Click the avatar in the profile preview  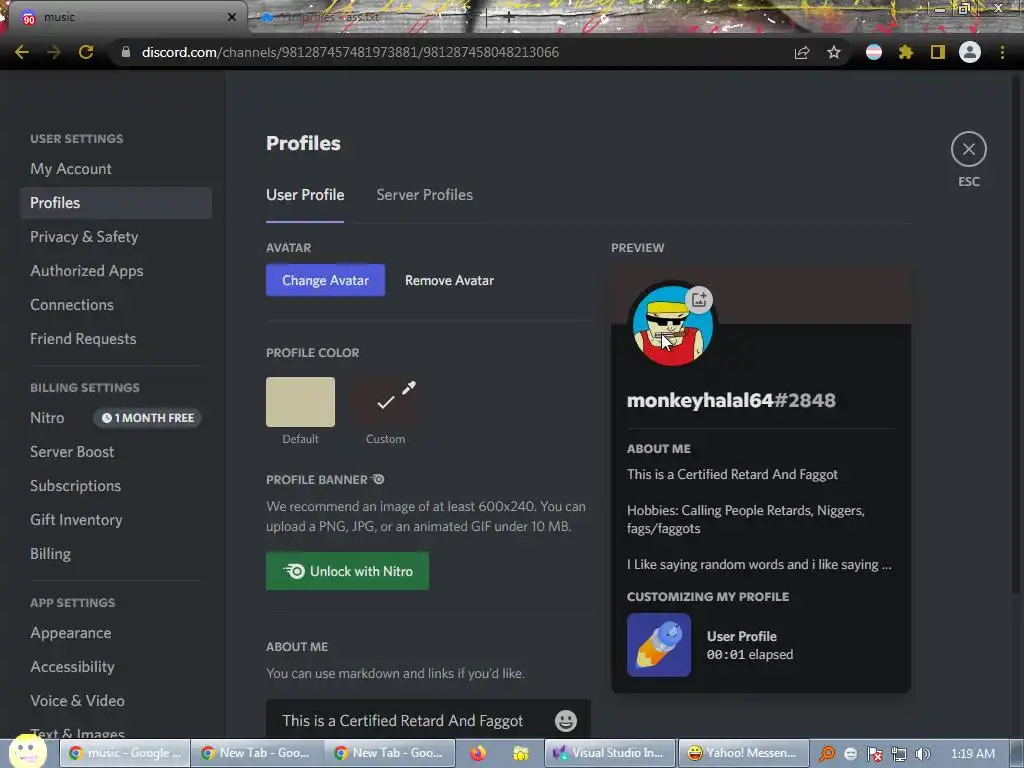pyautogui.click(x=673, y=326)
